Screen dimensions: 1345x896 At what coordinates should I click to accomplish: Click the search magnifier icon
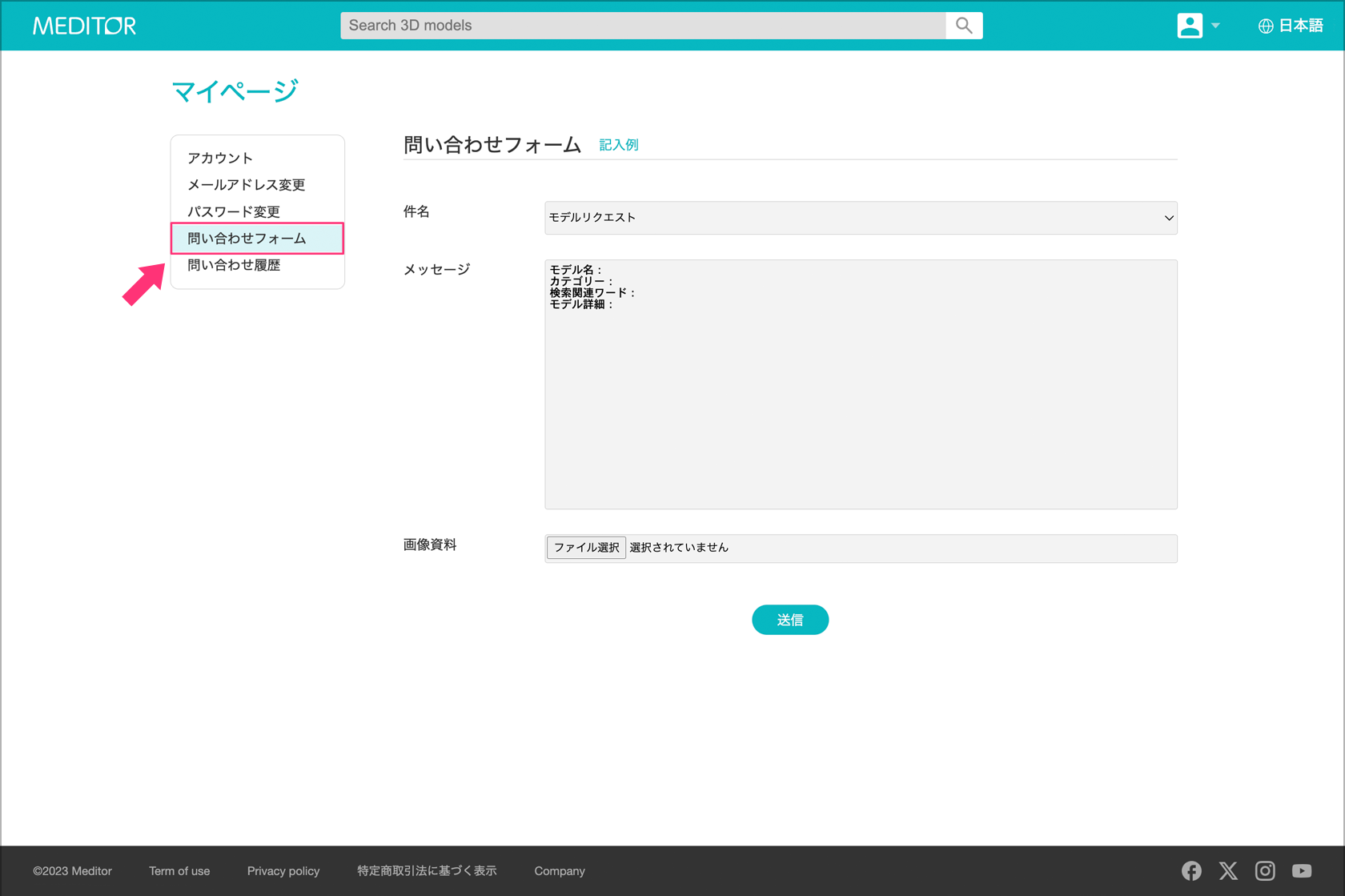964,26
